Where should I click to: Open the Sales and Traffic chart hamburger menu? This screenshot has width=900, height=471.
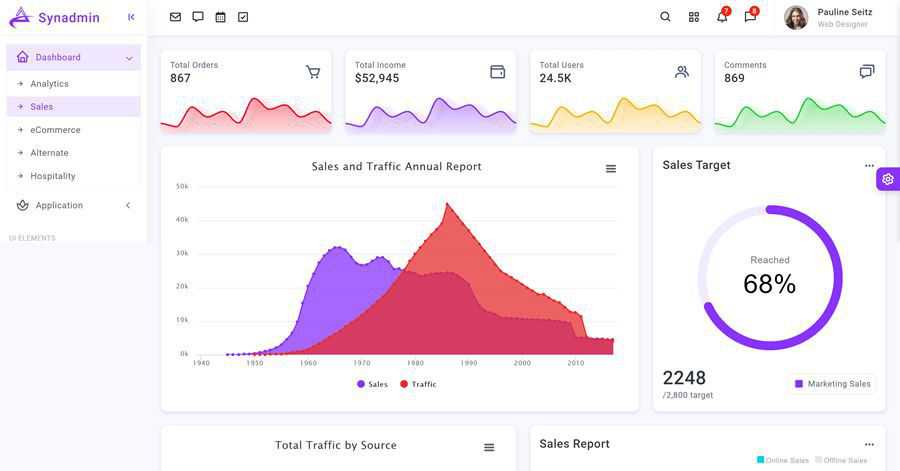coord(611,169)
